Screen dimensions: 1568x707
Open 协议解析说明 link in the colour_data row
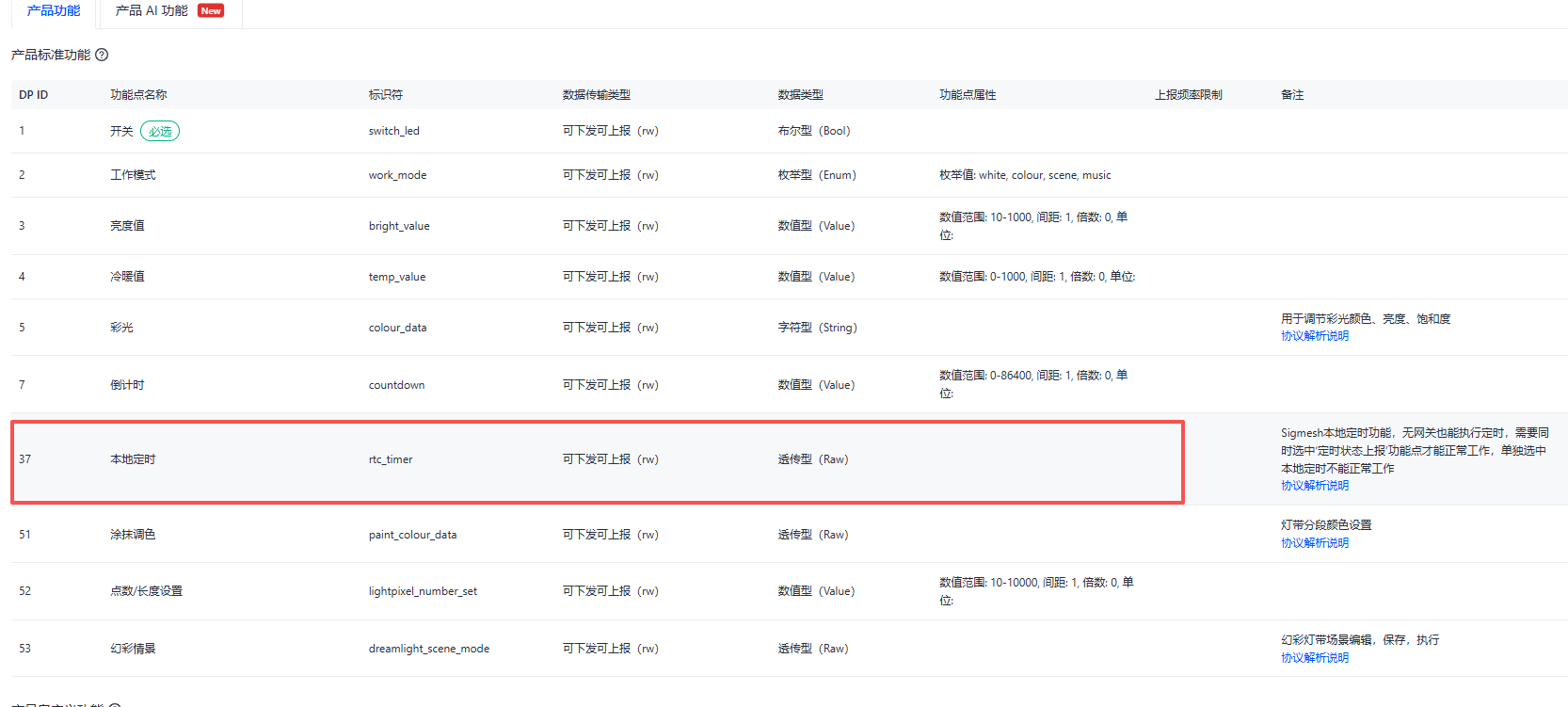pyautogui.click(x=1314, y=336)
